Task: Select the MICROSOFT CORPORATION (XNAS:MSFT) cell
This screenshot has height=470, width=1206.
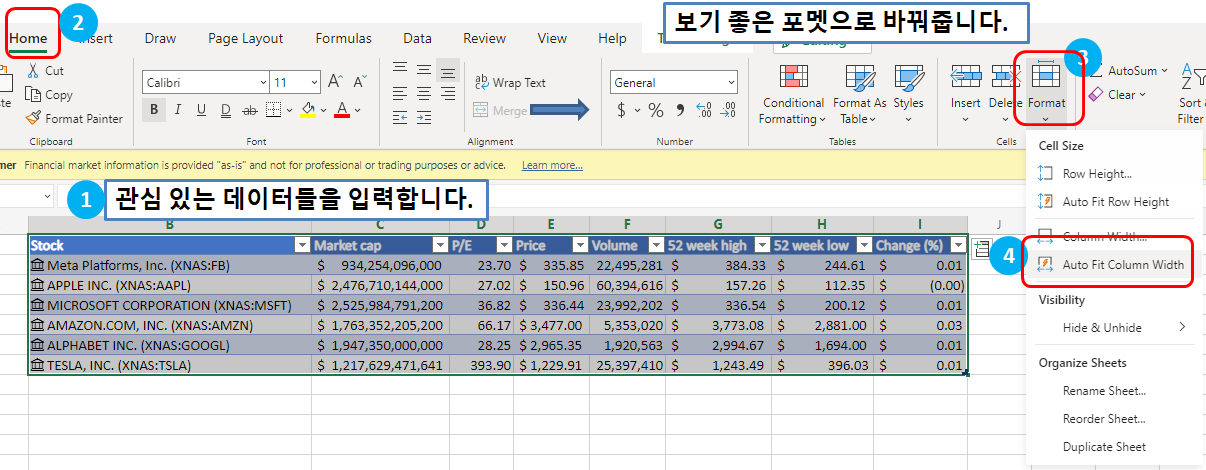Action: click(169, 305)
